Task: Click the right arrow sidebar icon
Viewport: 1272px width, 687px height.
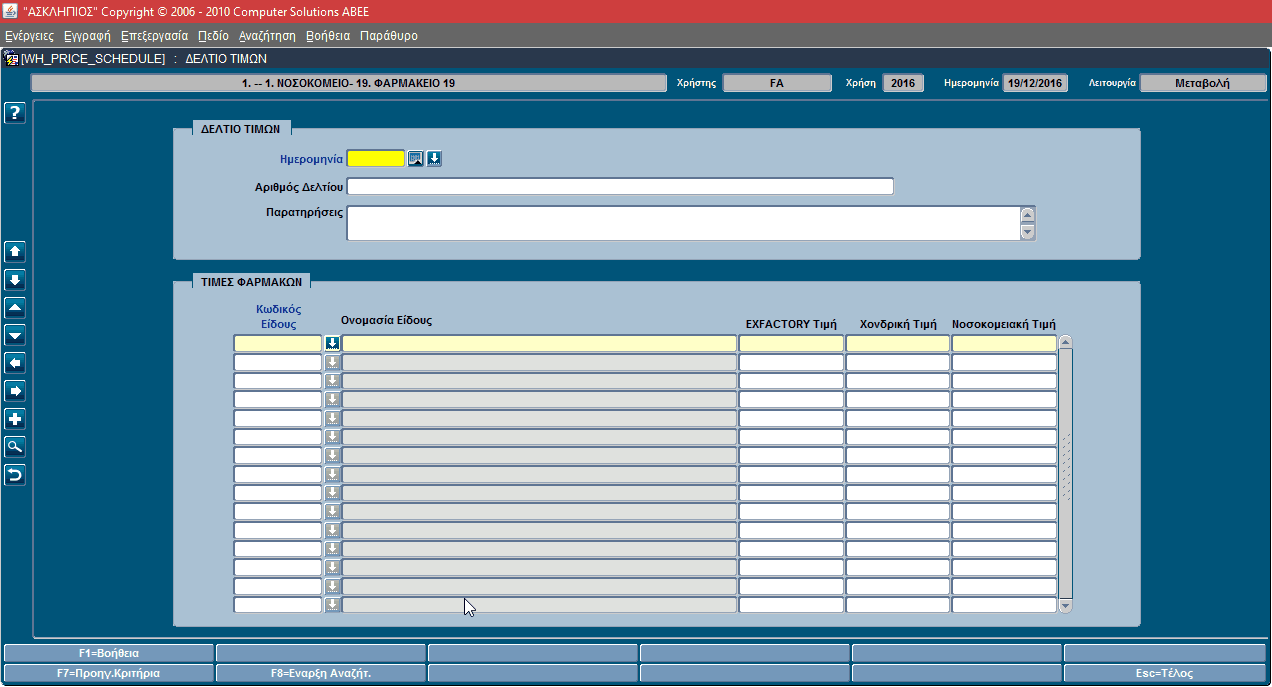Action: (x=15, y=391)
